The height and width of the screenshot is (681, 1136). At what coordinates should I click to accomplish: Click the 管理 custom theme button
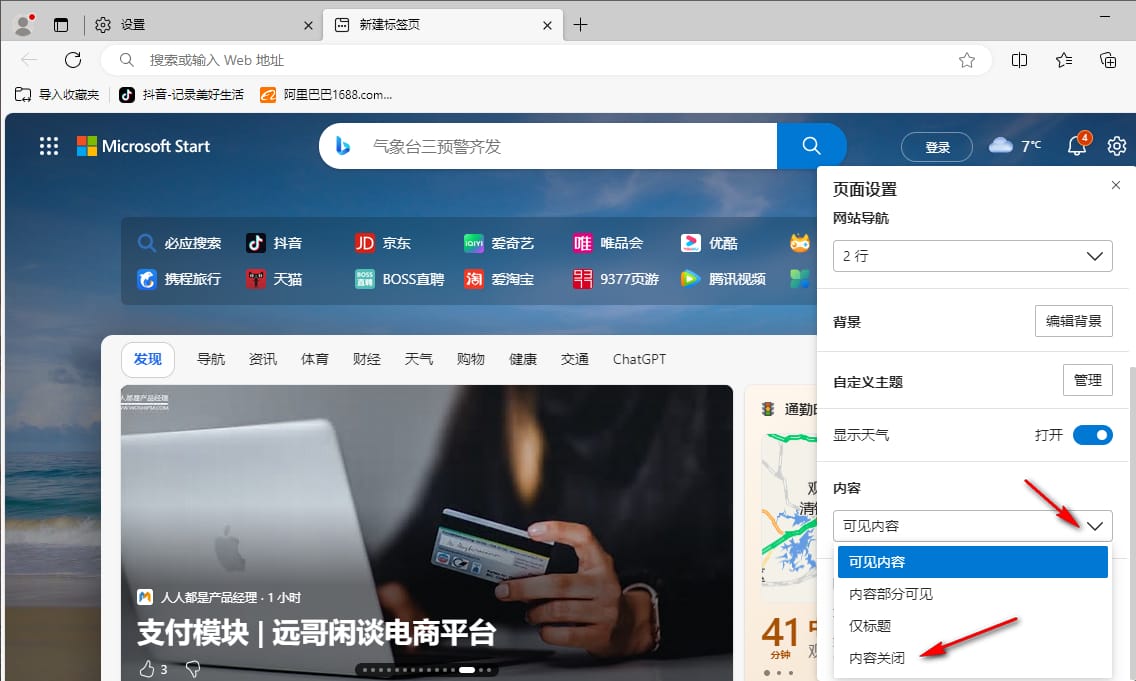pos(1087,380)
